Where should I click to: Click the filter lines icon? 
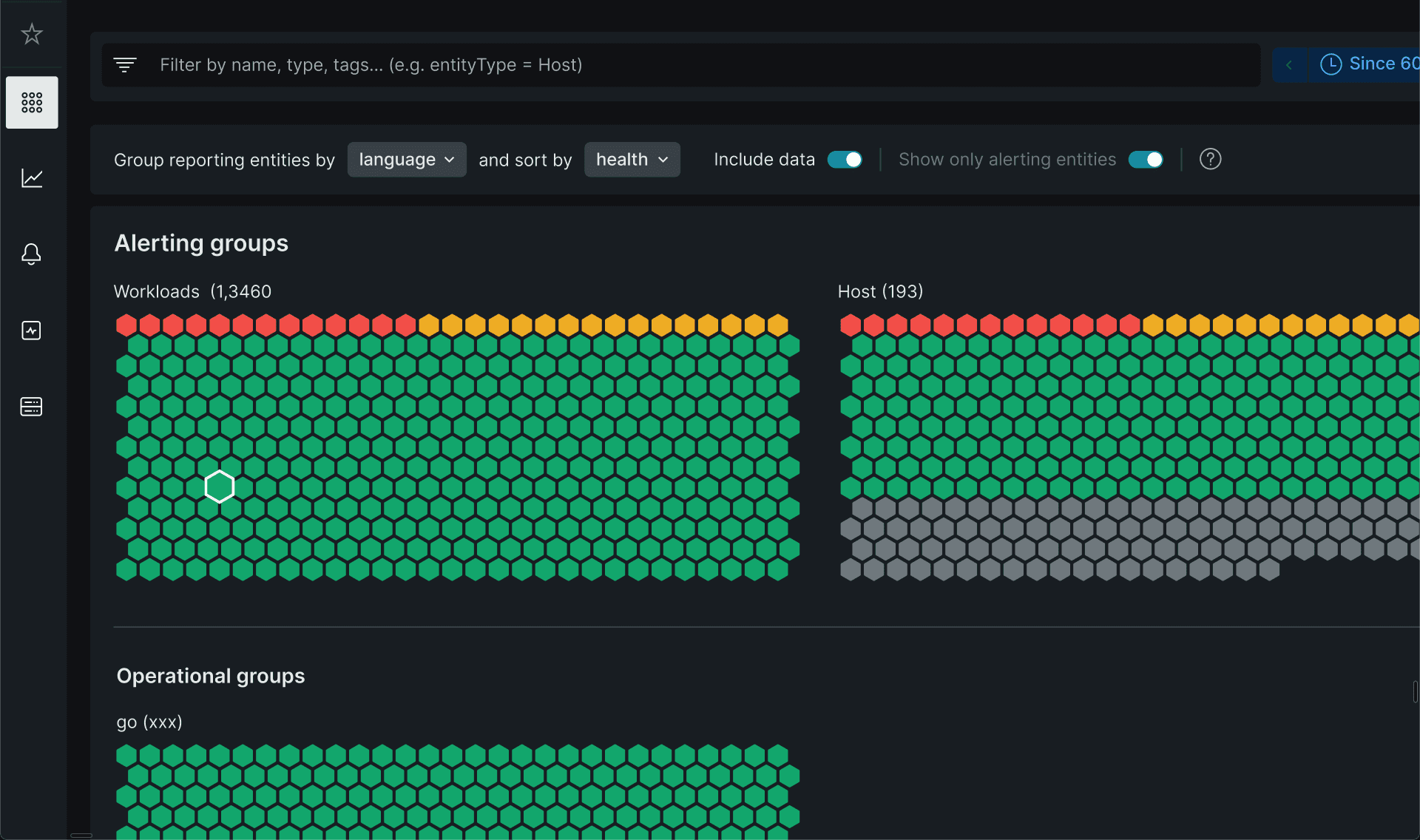click(125, 65)
